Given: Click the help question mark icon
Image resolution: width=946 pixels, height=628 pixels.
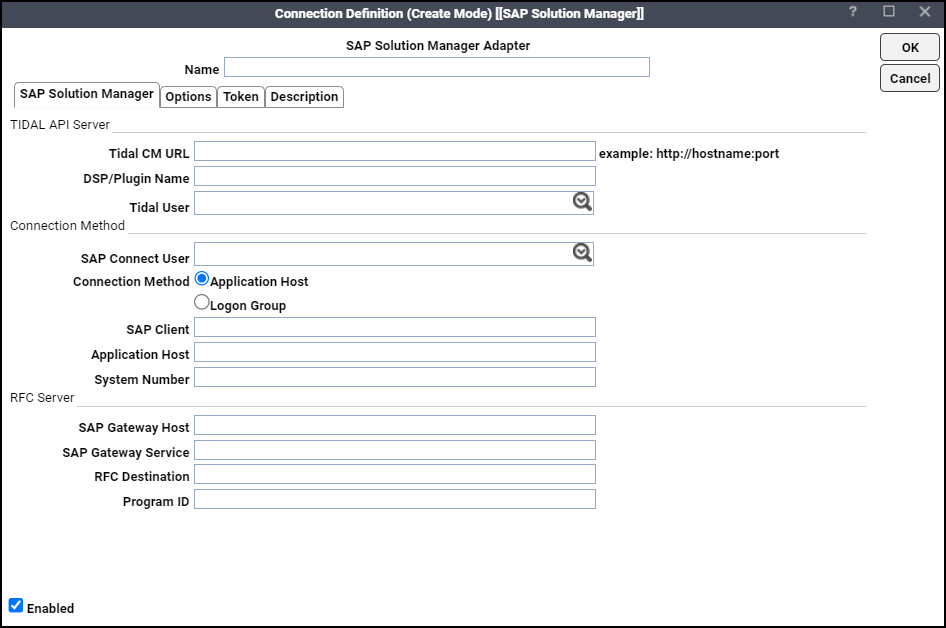Looking at the screenshot, I should click(852, 11).
